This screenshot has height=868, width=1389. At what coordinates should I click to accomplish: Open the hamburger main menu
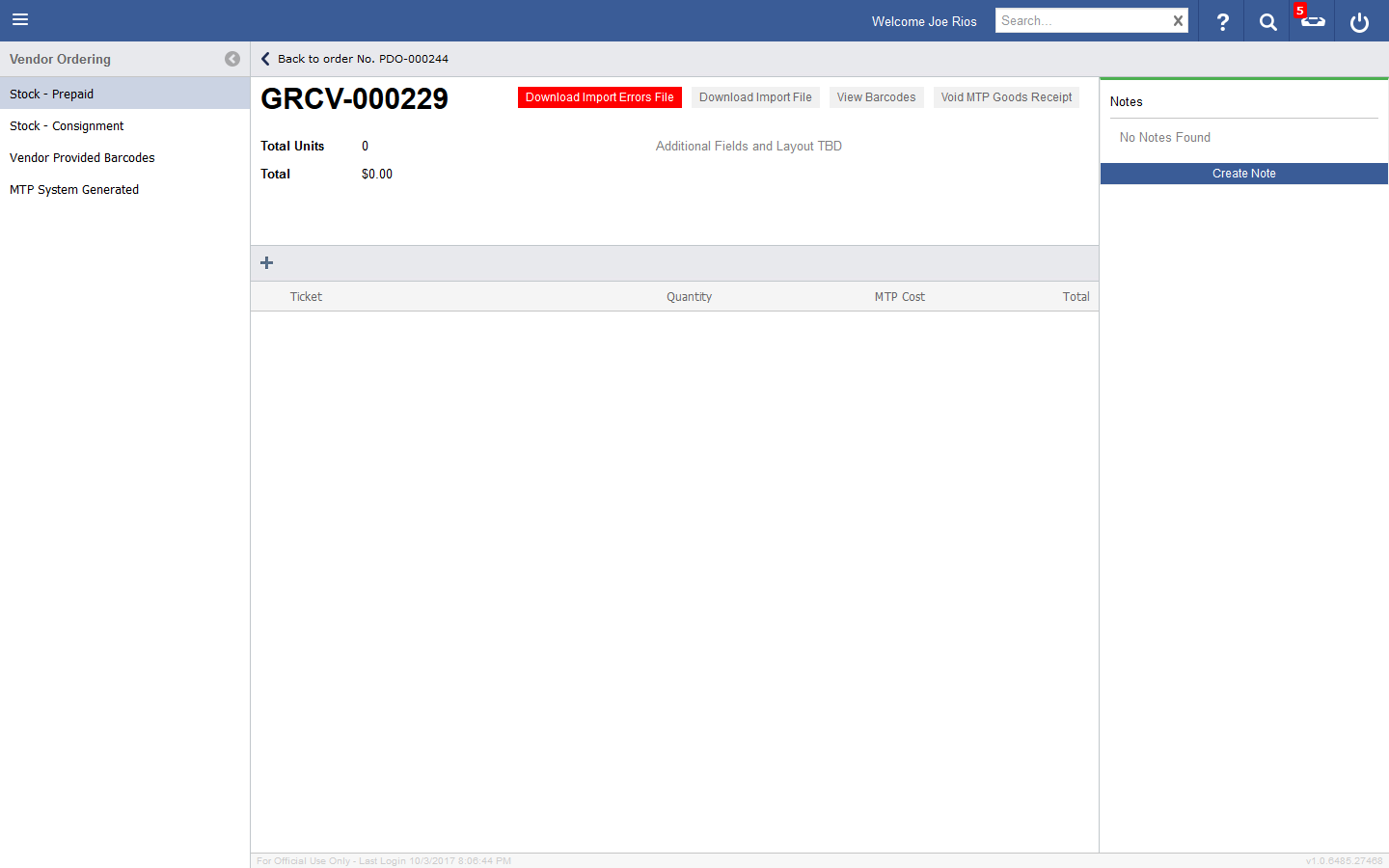pos(20,20)
